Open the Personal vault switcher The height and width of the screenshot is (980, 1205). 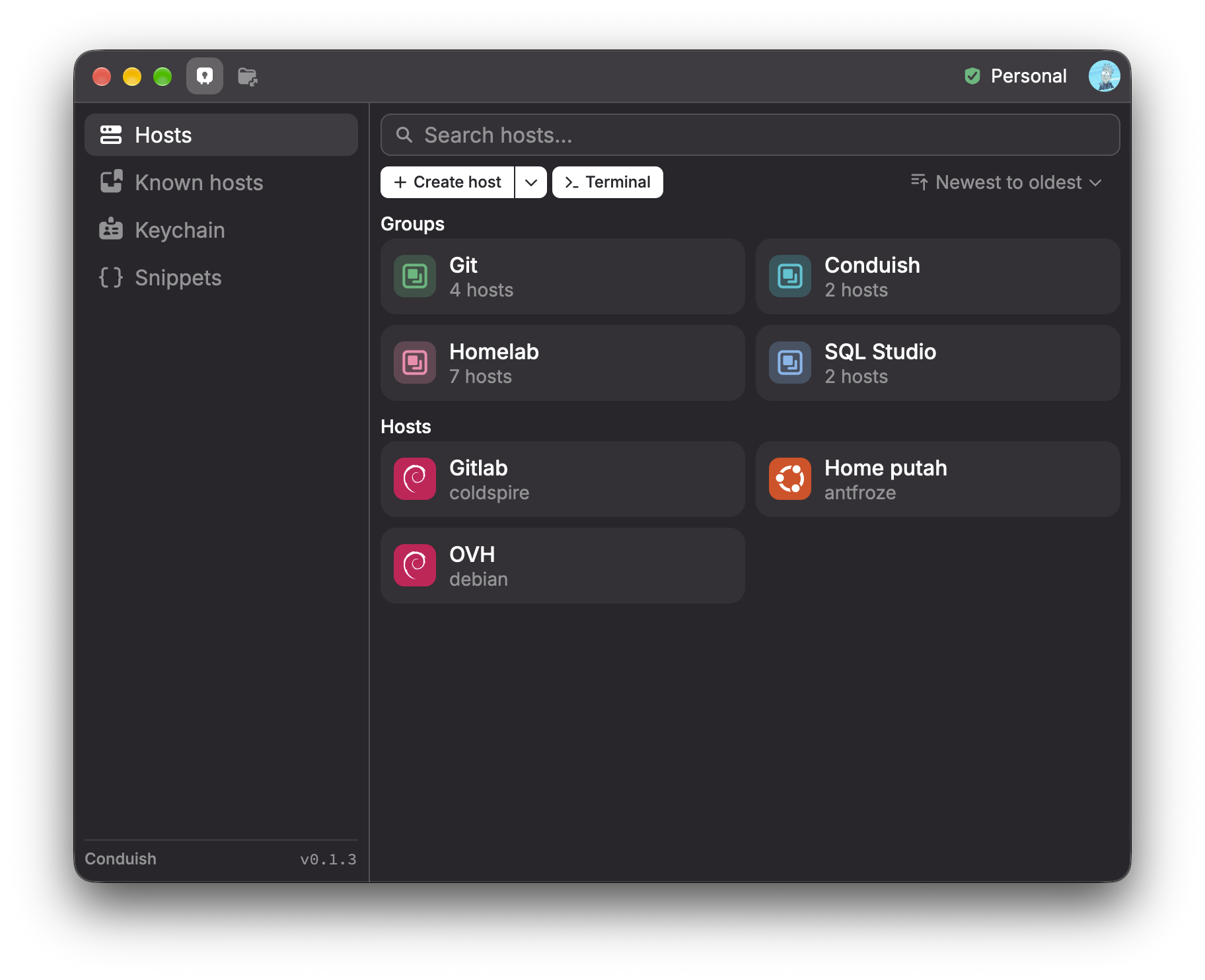1015,76
